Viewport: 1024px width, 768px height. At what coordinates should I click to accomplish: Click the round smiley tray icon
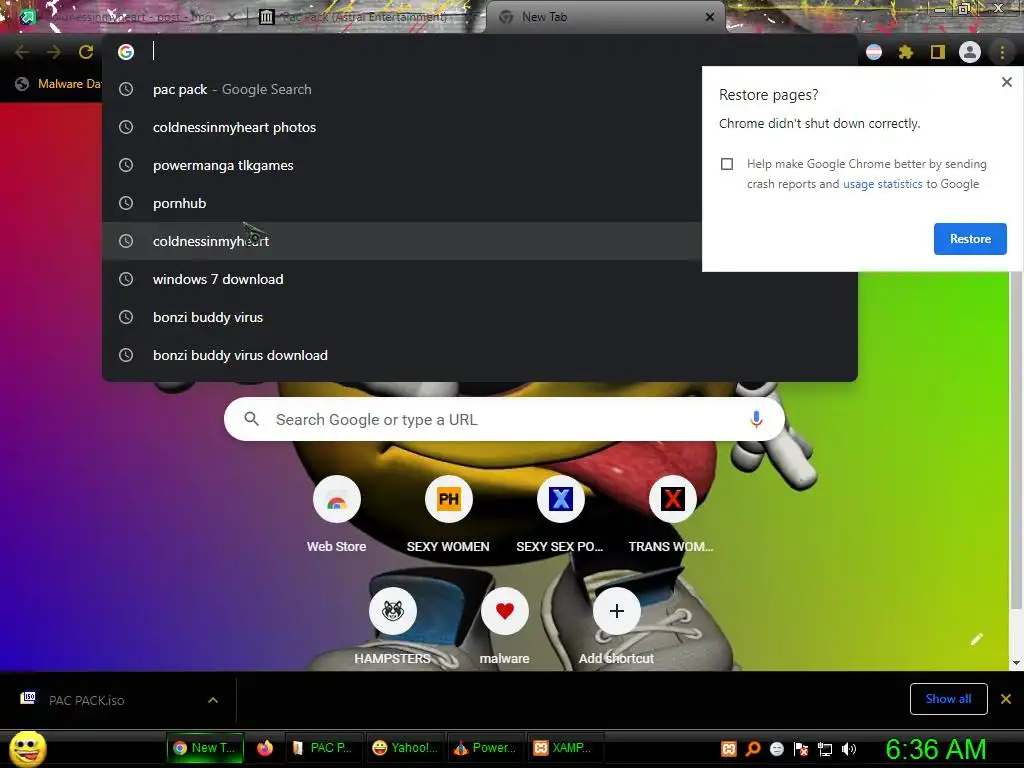pyautogui.click(x=776, y=749)
